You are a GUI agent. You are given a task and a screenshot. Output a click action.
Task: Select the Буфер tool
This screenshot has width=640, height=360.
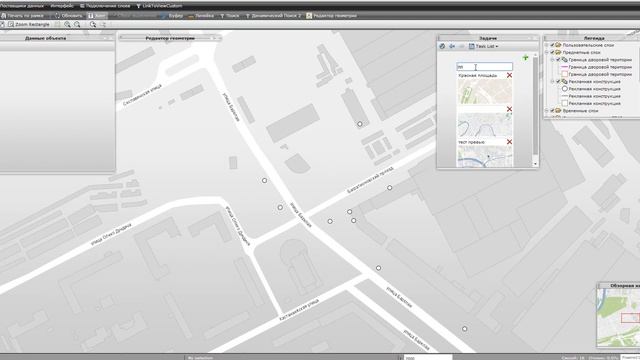172,16
